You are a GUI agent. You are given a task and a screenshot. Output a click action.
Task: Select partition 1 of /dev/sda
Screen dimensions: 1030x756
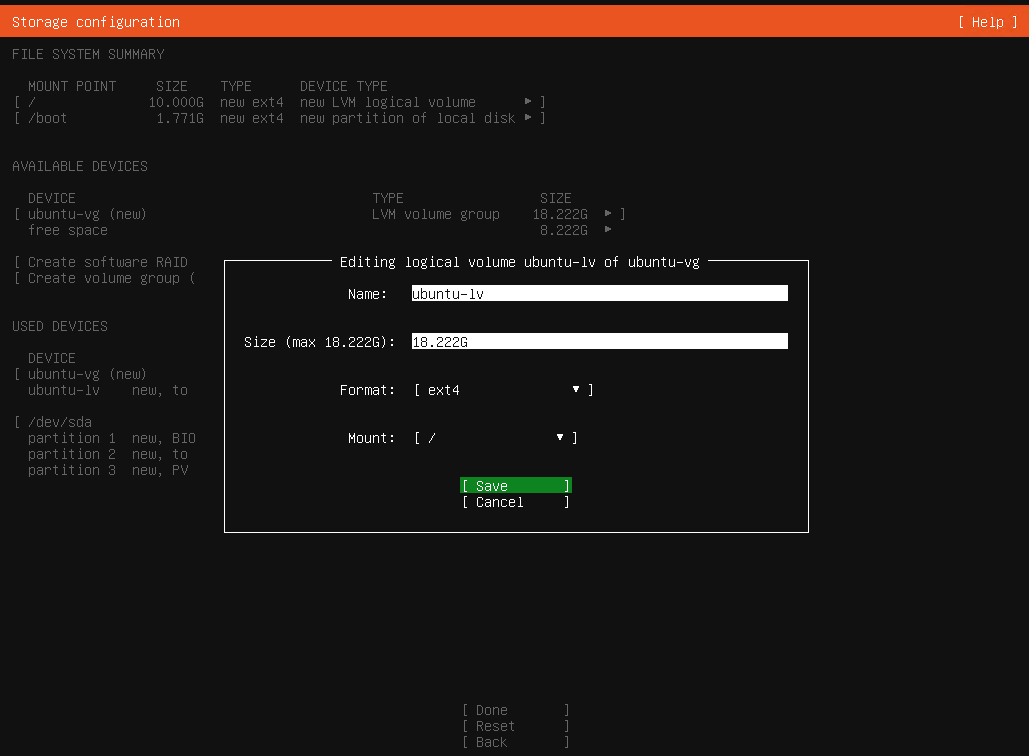[x=112, y=438]
